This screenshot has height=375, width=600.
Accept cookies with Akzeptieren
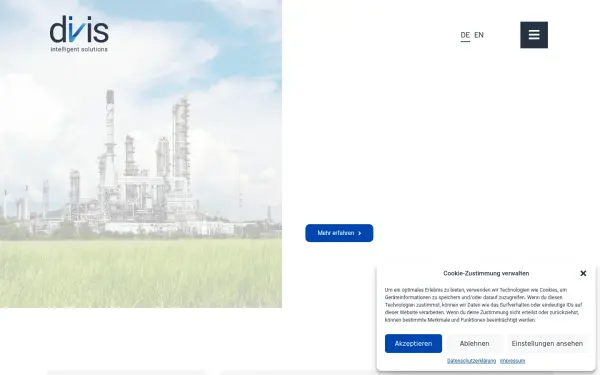(413, 344)
